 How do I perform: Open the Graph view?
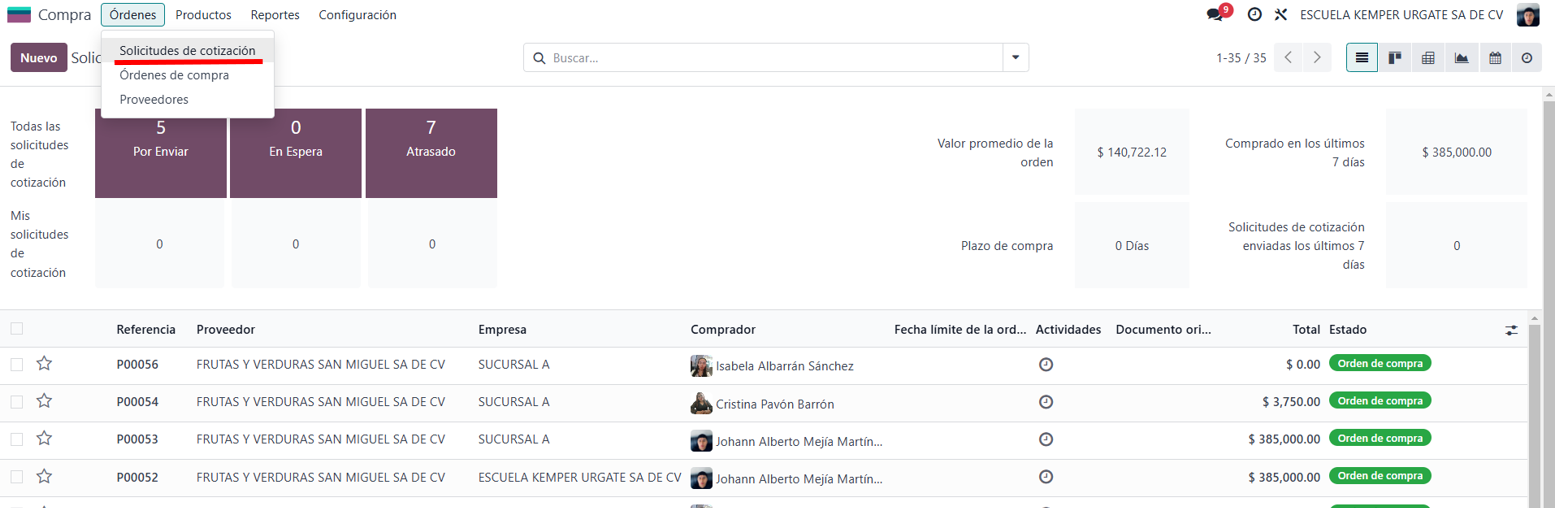(1461, 58)
